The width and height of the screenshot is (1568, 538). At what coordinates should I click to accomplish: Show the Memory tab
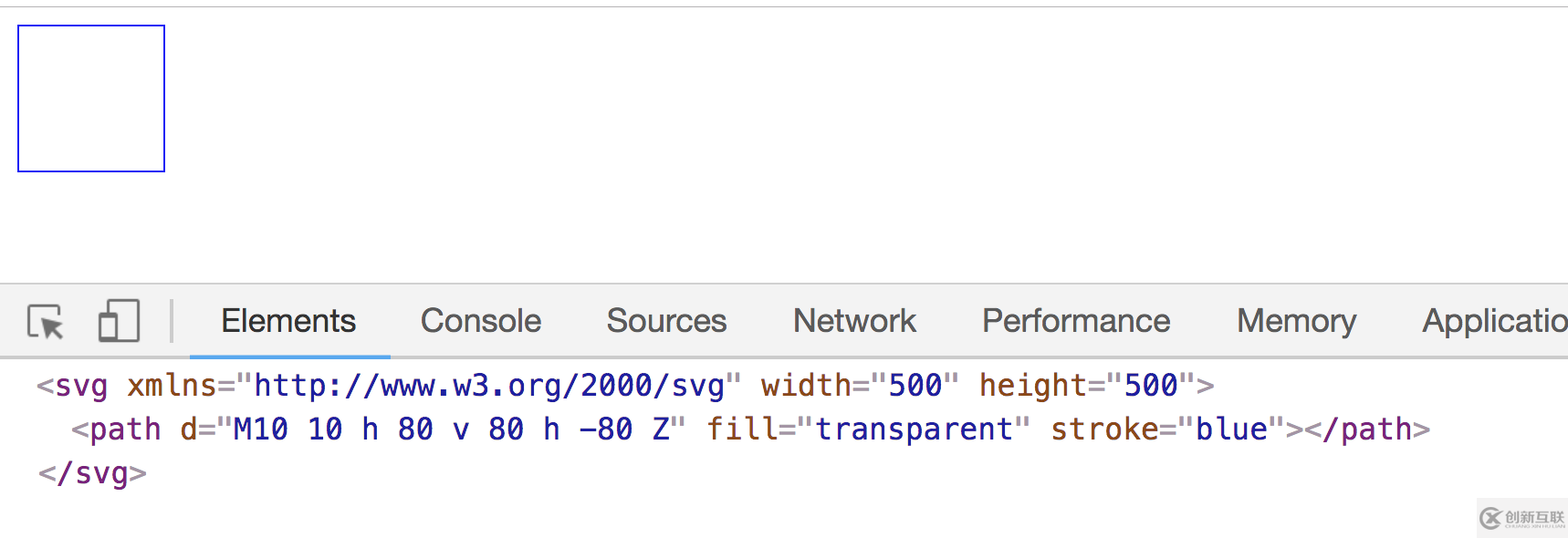pos(1296,321)
